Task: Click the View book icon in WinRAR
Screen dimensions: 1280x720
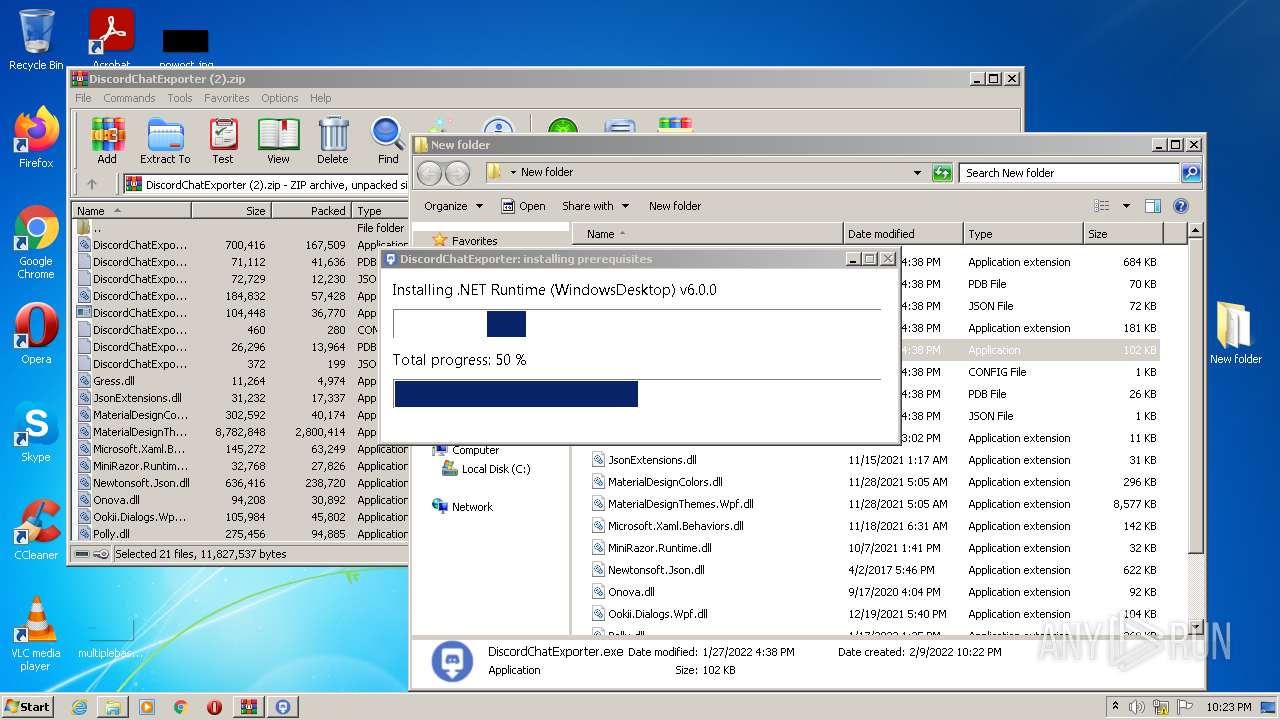Action: click(278, 140)
